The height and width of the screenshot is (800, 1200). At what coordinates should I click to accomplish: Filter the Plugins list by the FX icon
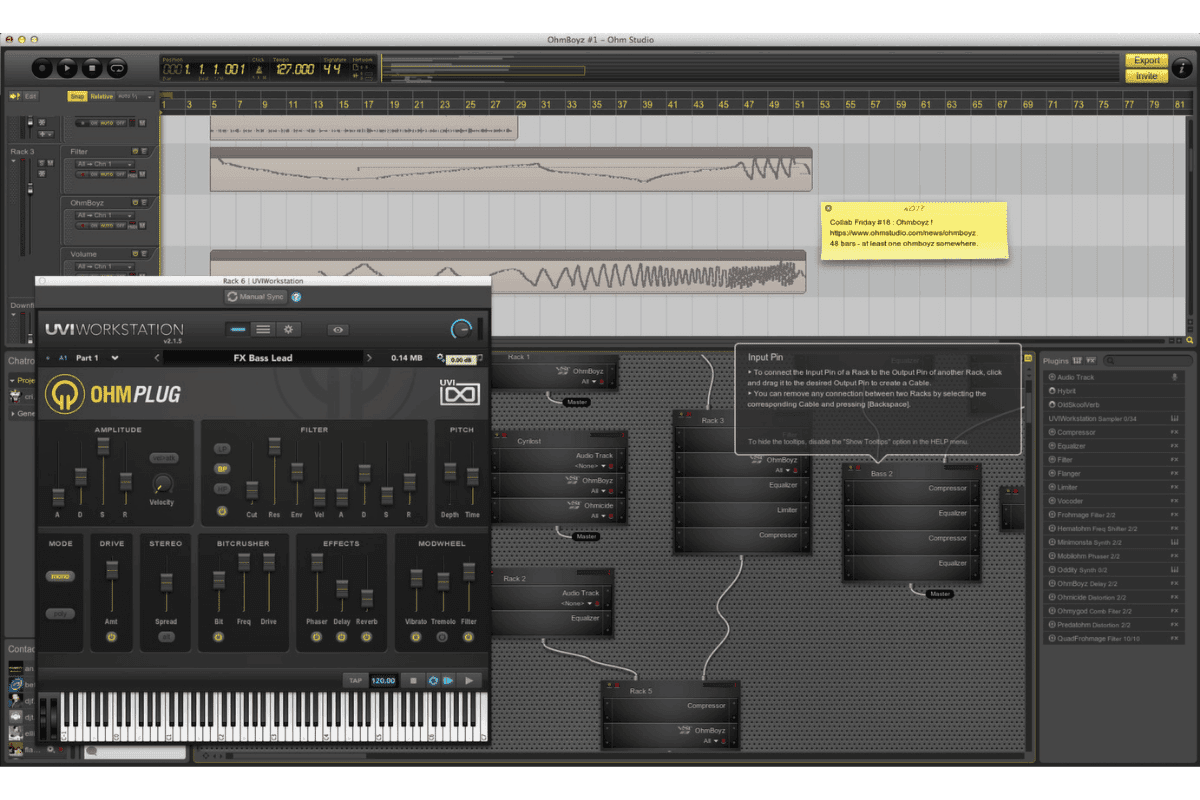[x=1089, y=360]
